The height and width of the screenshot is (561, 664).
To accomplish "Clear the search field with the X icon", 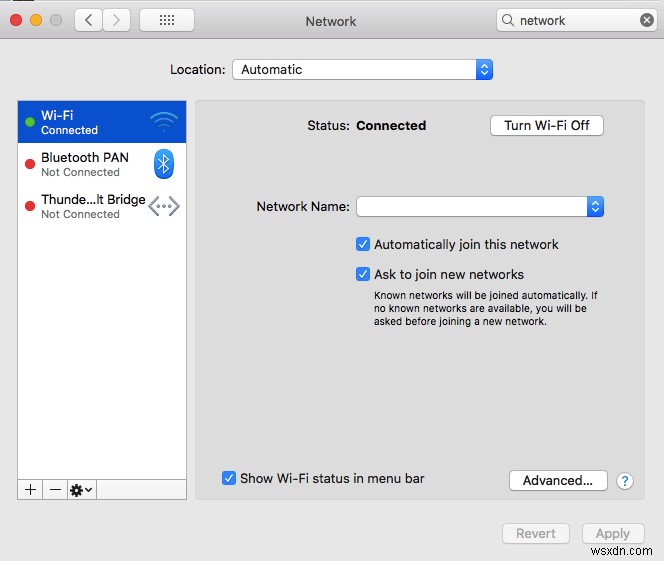I will (647, 20).
